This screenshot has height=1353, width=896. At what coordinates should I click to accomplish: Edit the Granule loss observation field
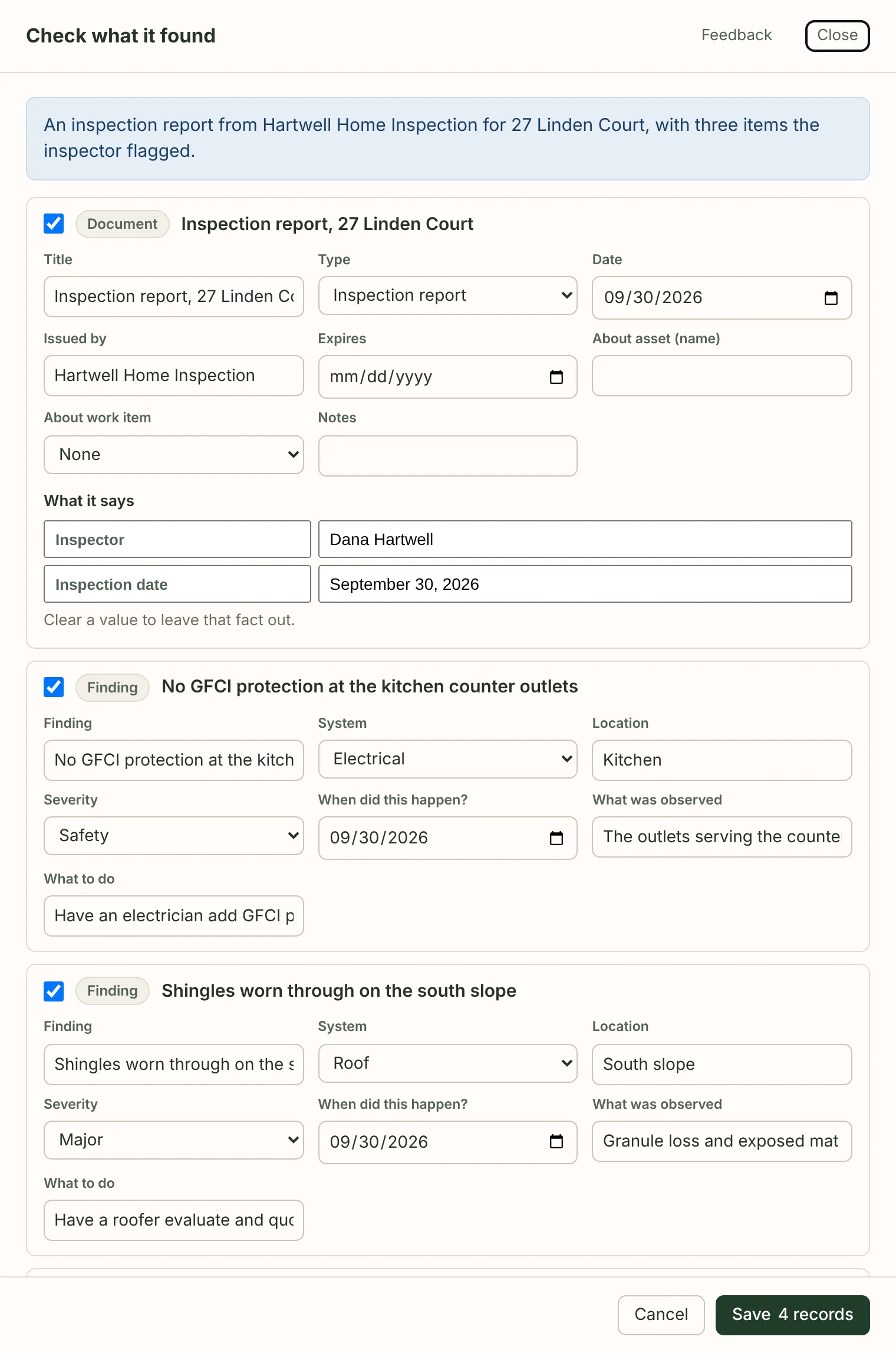(722, 1141)
